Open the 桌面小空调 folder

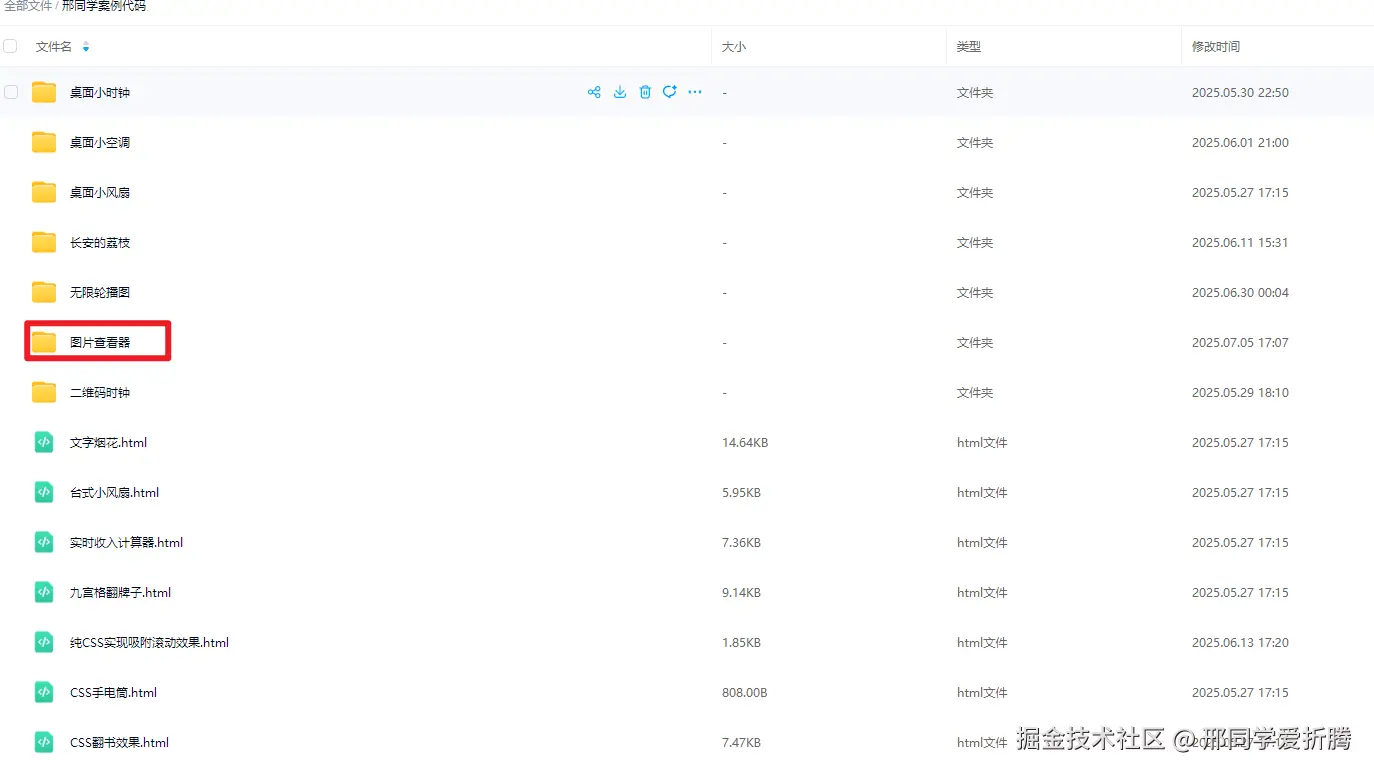point(99,142)
